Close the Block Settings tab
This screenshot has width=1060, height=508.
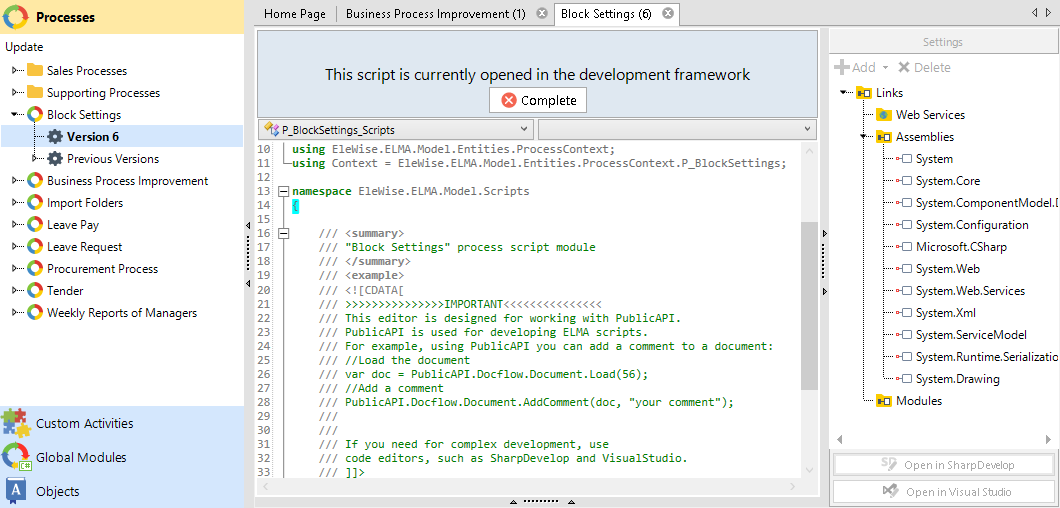pyautogui.click(x=668, y=14)
